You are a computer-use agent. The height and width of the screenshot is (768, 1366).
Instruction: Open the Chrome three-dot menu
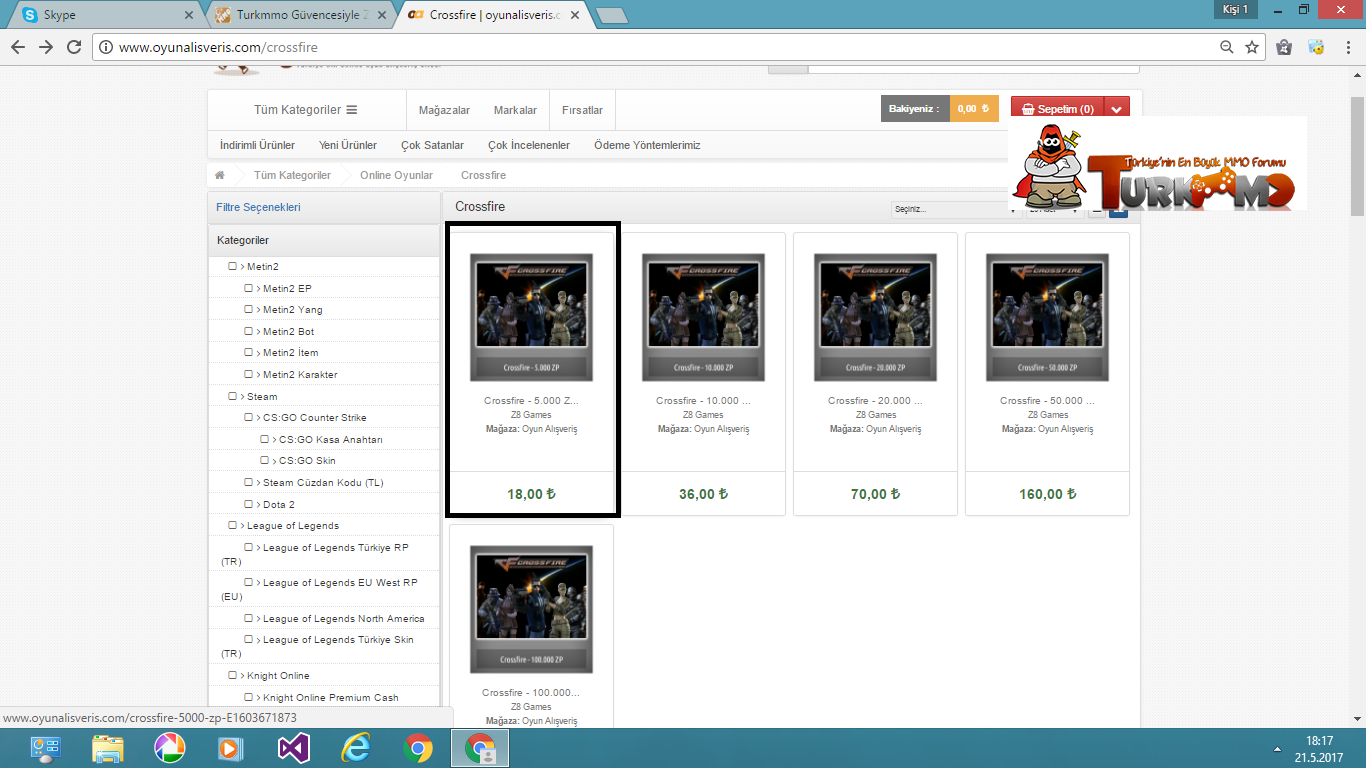1348,47
